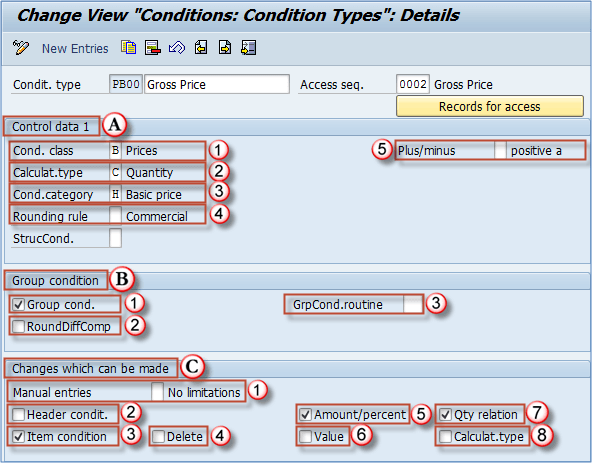Tick the Header condit. checkbox

[x=18, y=415]
